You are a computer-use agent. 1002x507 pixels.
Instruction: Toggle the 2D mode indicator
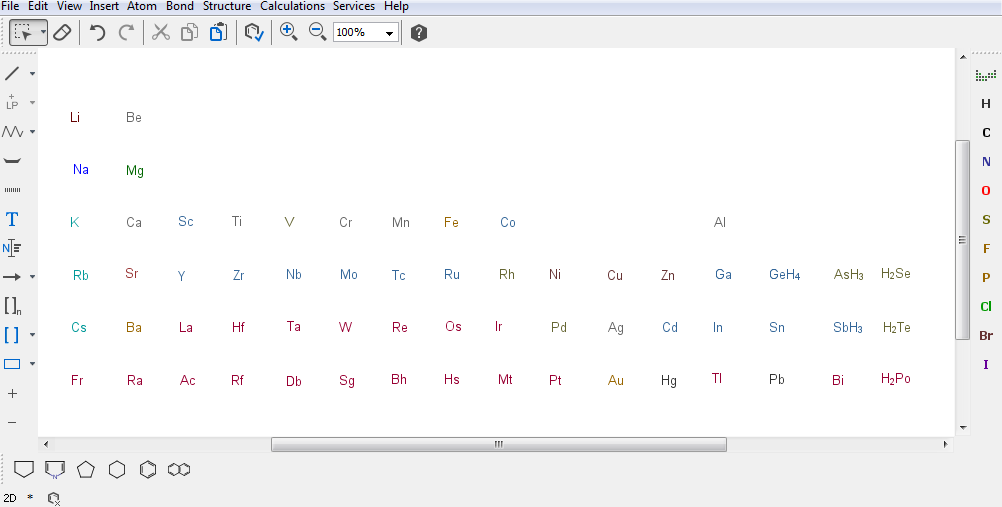(x=10, y=497)
